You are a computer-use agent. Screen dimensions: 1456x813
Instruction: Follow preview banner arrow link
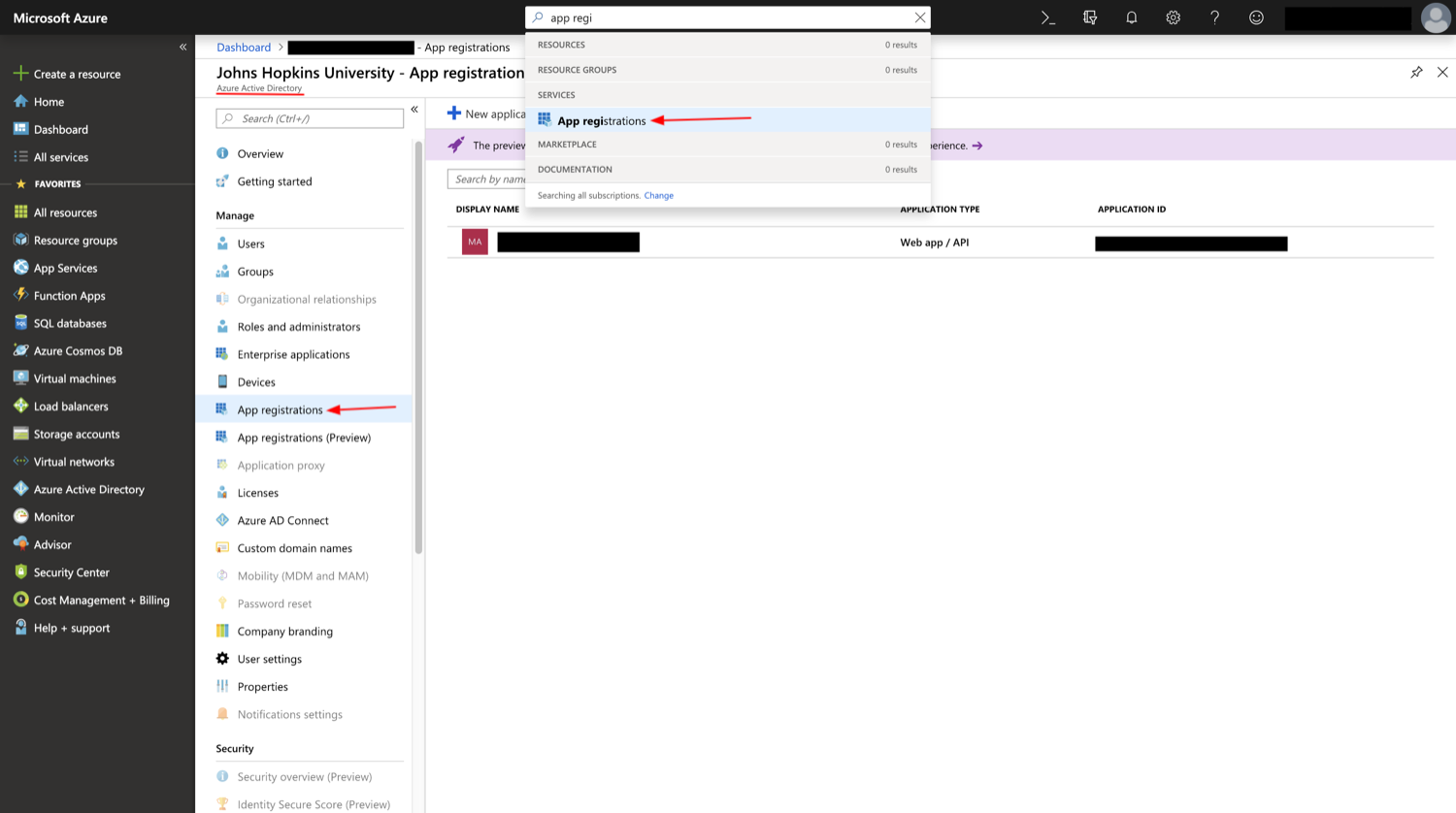tap(977, 146)
